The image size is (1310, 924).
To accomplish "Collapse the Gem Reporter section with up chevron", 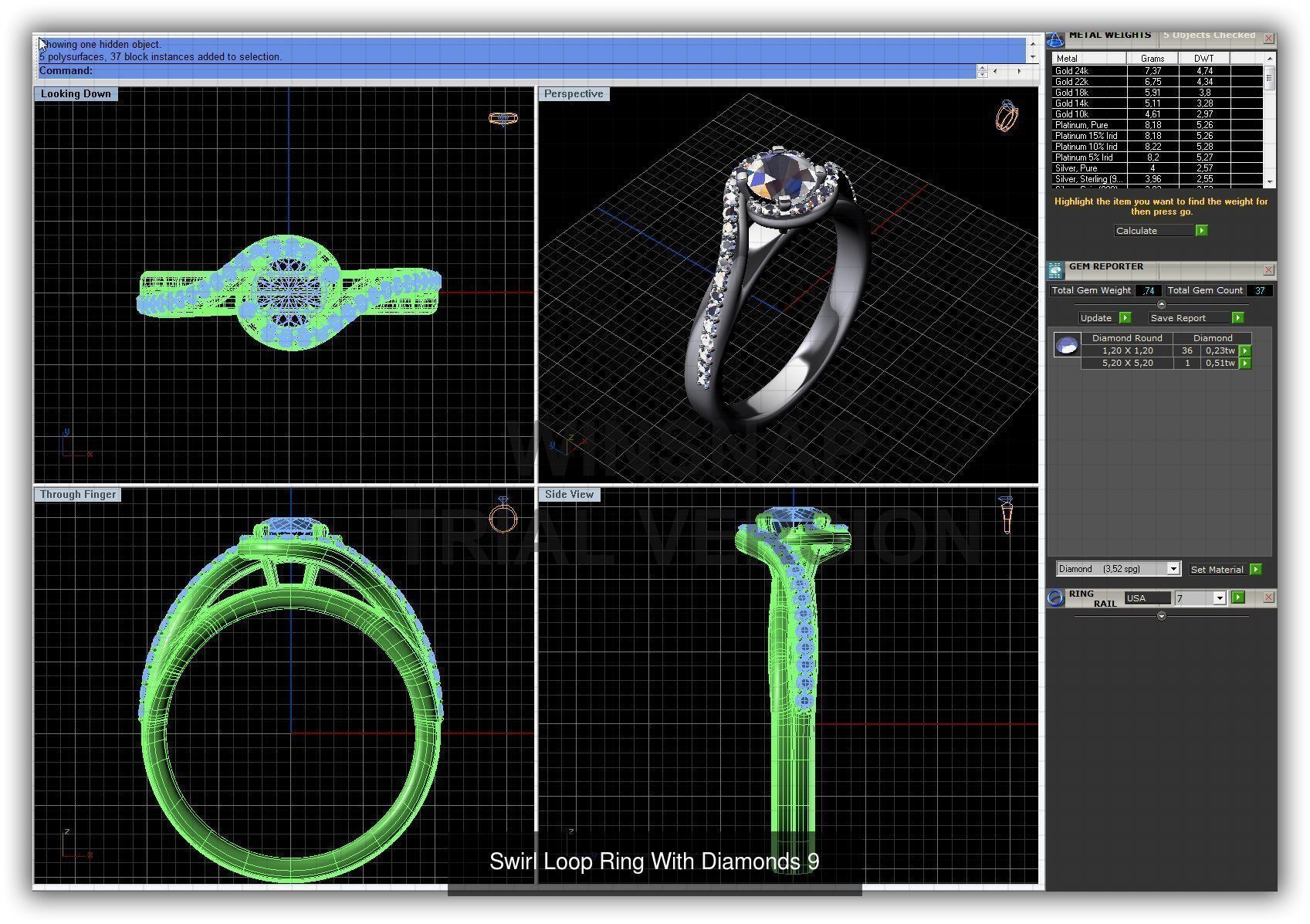I will [x=1161, y=304].
